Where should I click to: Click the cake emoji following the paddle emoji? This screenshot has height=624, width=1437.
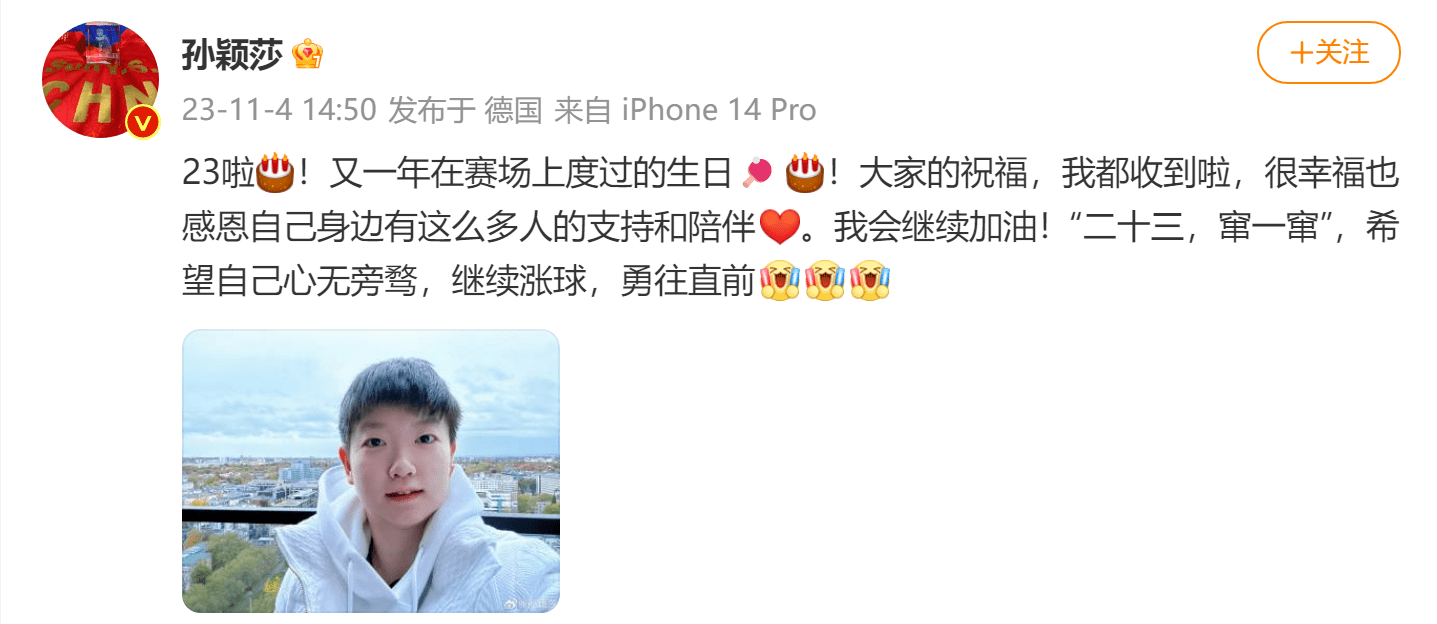(x=804, y=173)
